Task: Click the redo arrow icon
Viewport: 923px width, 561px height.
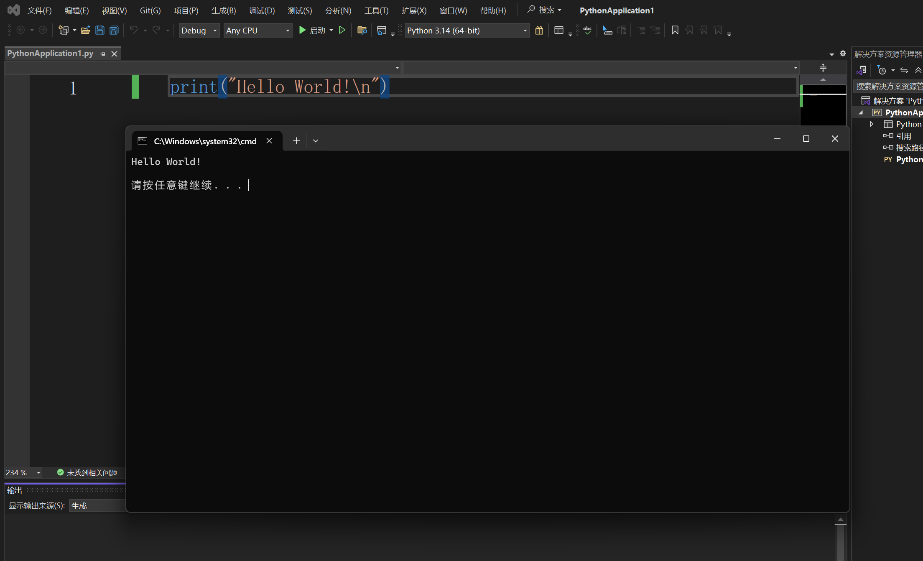Action: [156, 30]
